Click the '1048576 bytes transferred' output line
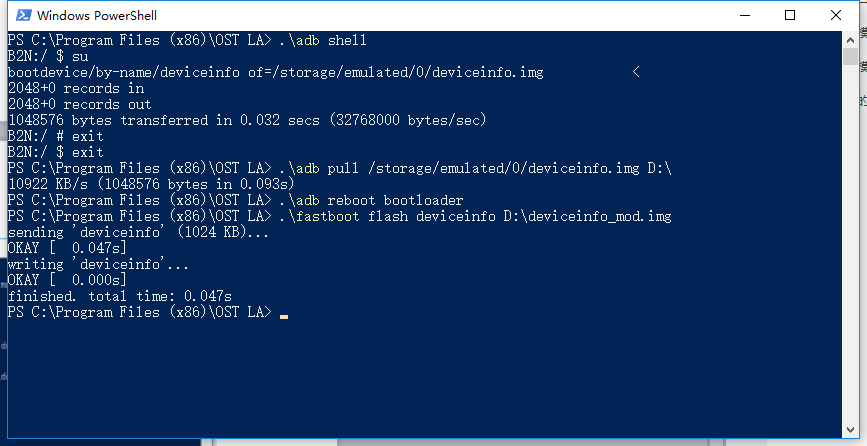867x446 pixels. point(247,120)
